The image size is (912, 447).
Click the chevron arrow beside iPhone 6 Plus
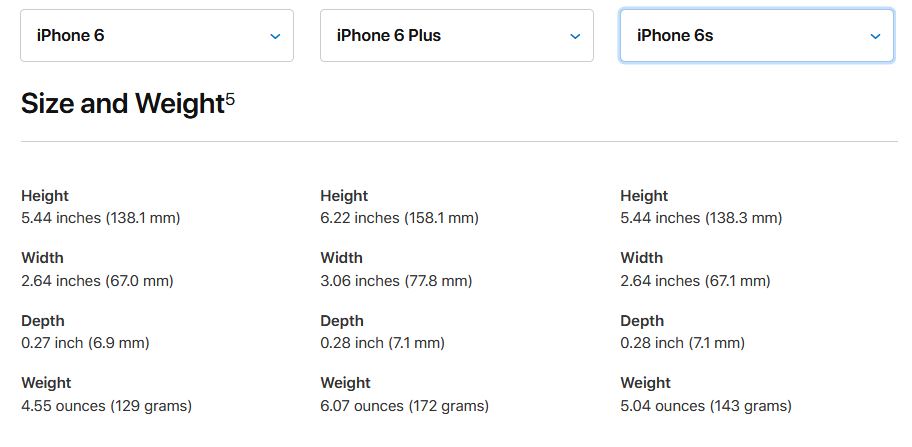pos(575,36)
